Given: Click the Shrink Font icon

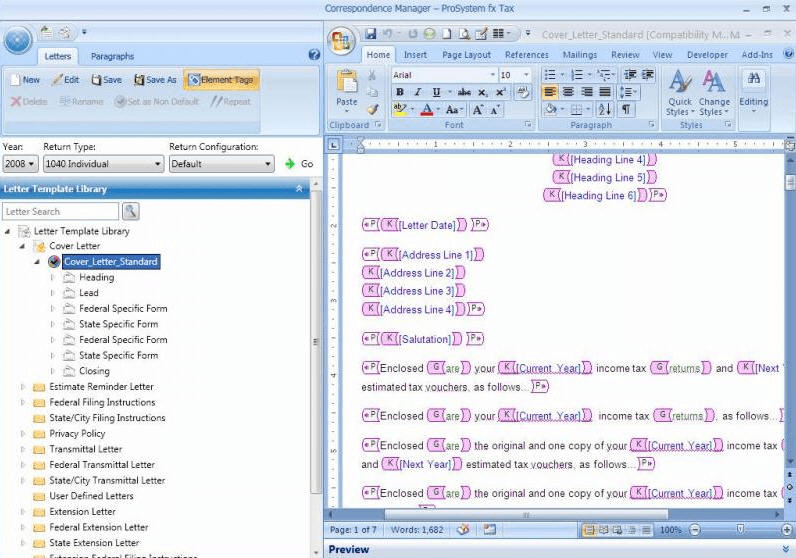Looking at the screenshot, I should click(495, 109).
